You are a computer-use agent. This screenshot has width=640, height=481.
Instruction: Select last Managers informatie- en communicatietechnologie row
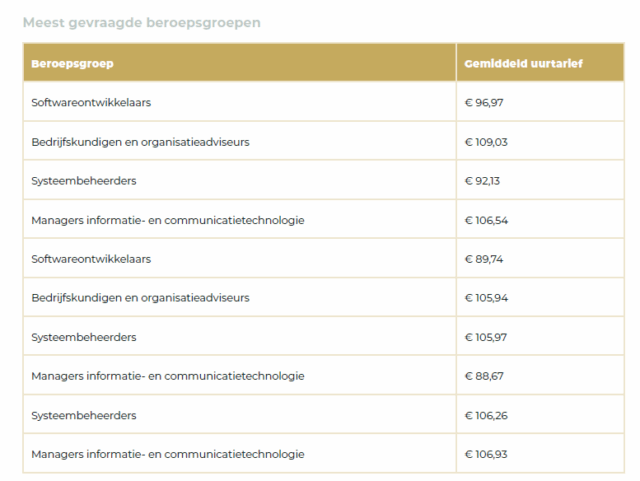(324, 454)
